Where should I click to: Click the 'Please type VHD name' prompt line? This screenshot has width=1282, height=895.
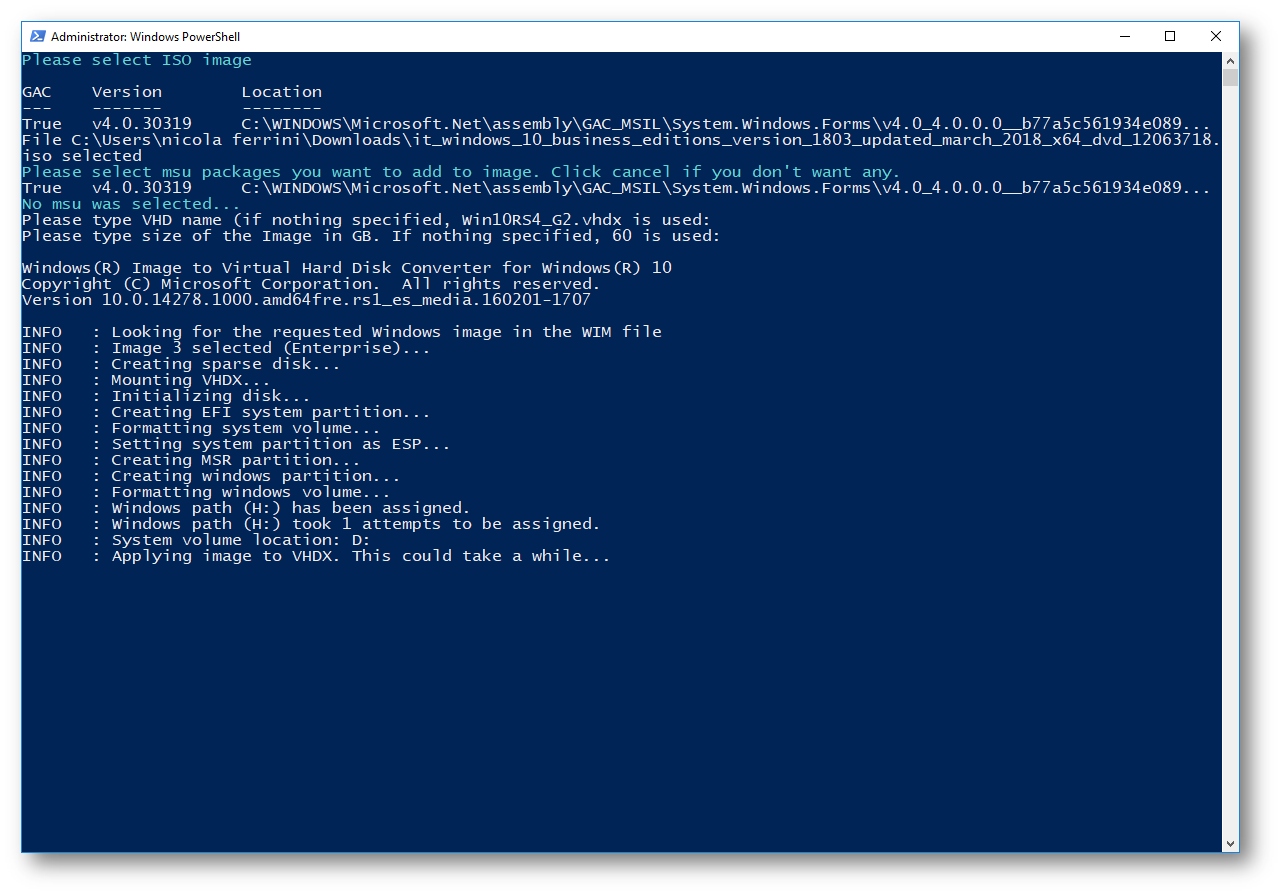366,220
